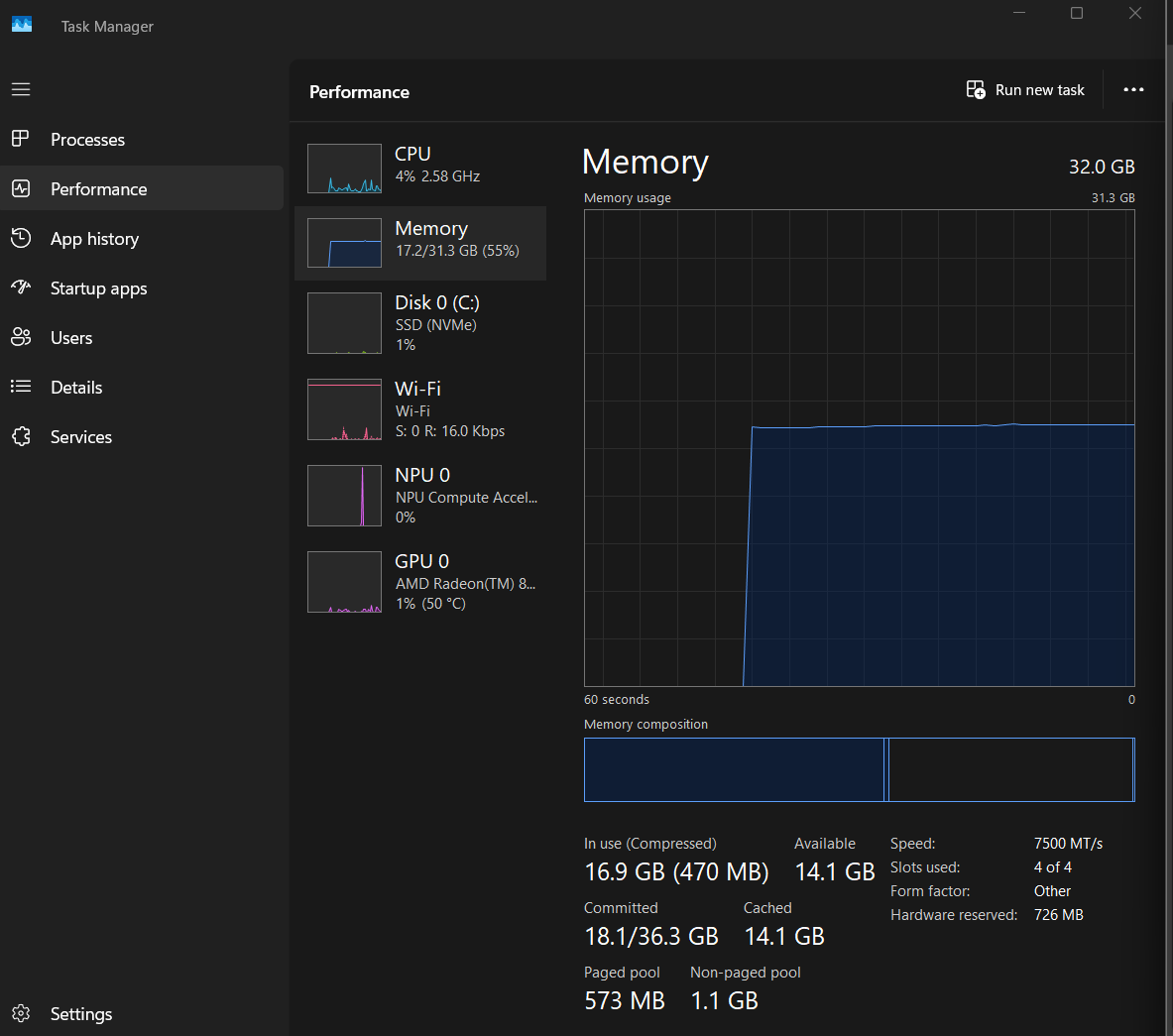Screen dimensions: 1173x1036
Task: Switch to the Details page
Action: coord(142,387)
